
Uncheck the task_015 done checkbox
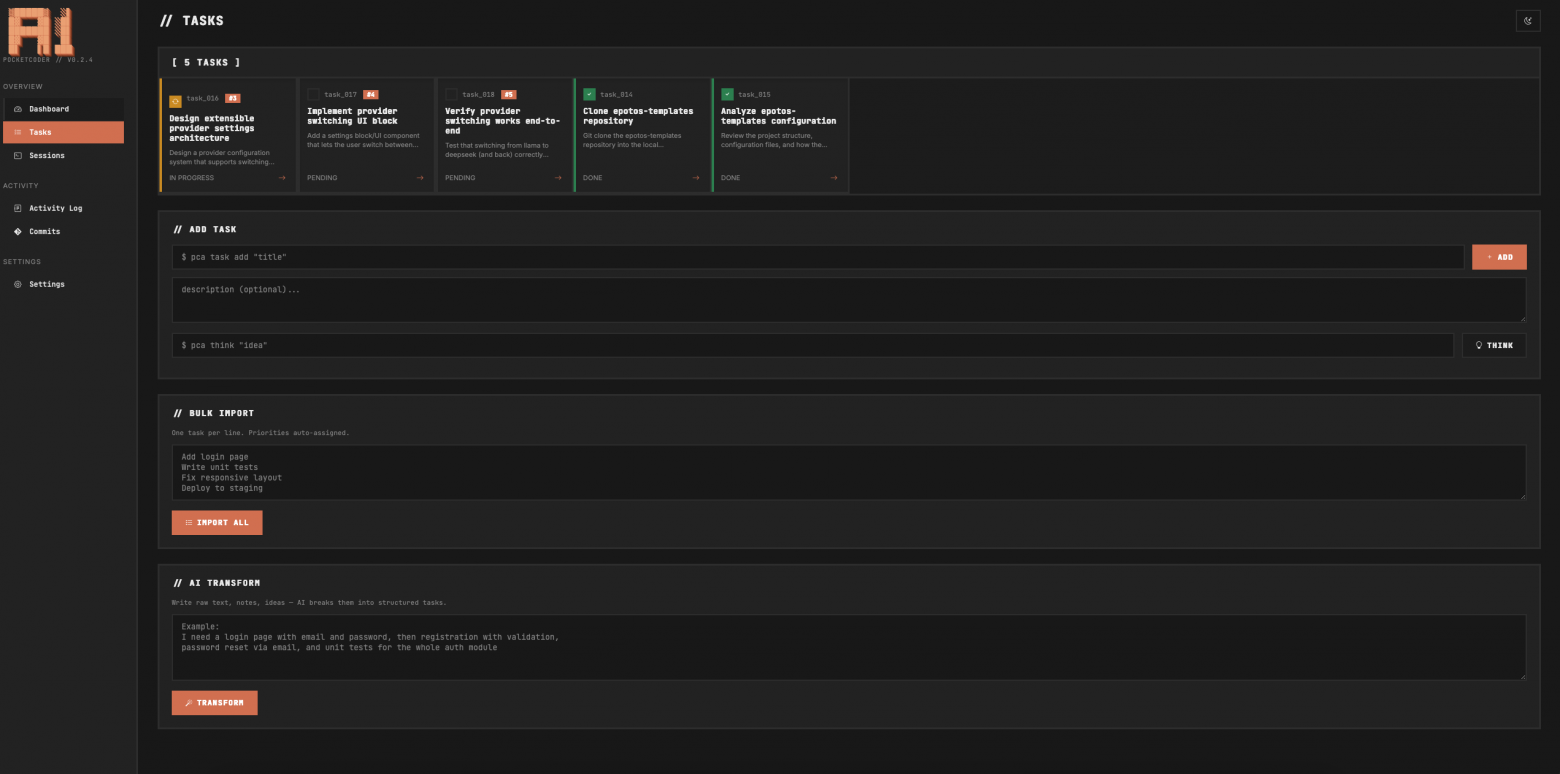[x=727, y=95]
